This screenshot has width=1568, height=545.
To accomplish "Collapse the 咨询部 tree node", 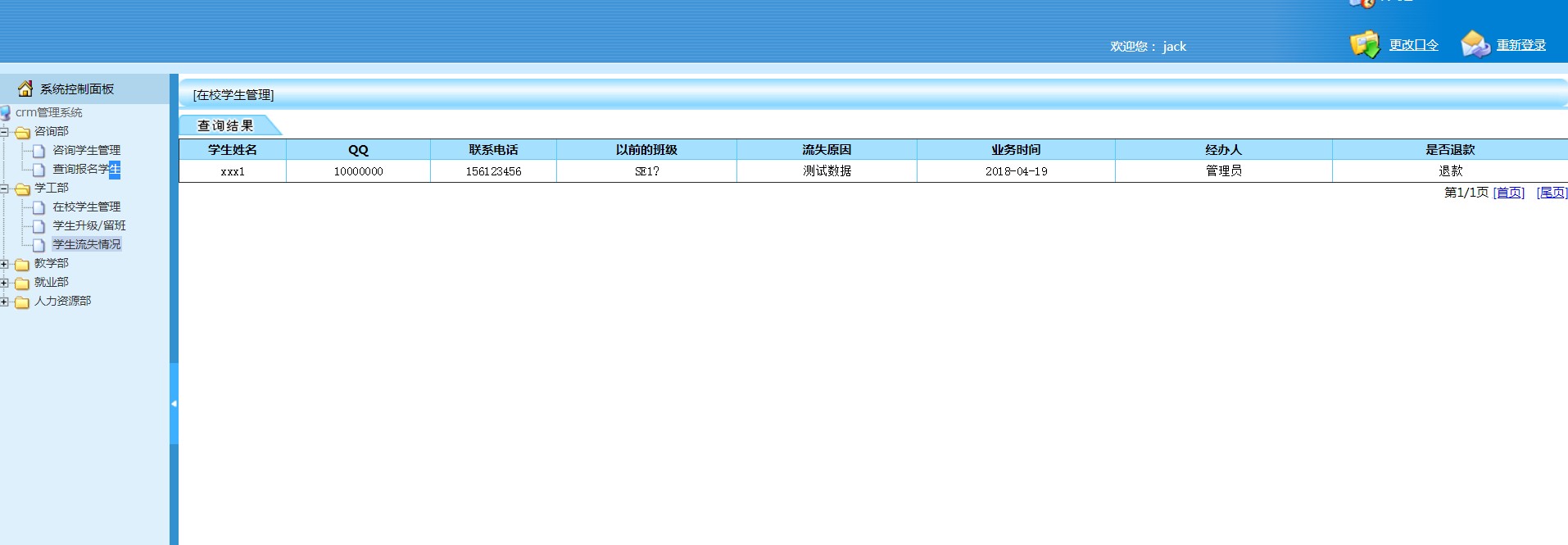I will click(x=4, y=132).
